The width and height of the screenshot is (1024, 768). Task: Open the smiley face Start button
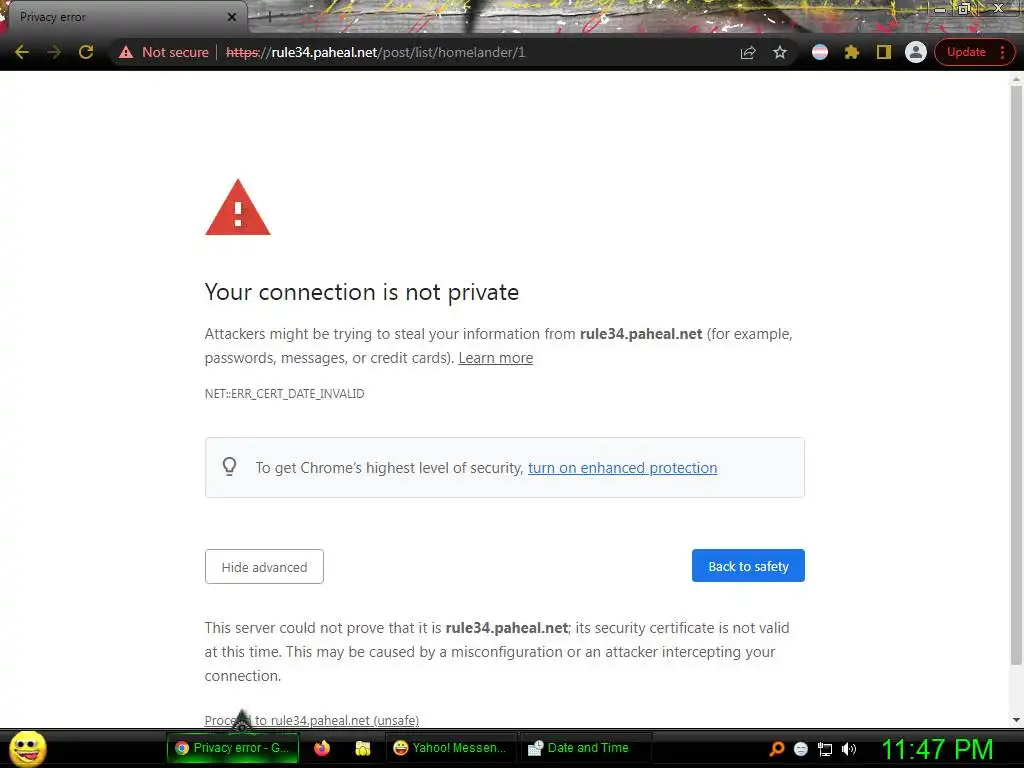[x=27, y=748]
